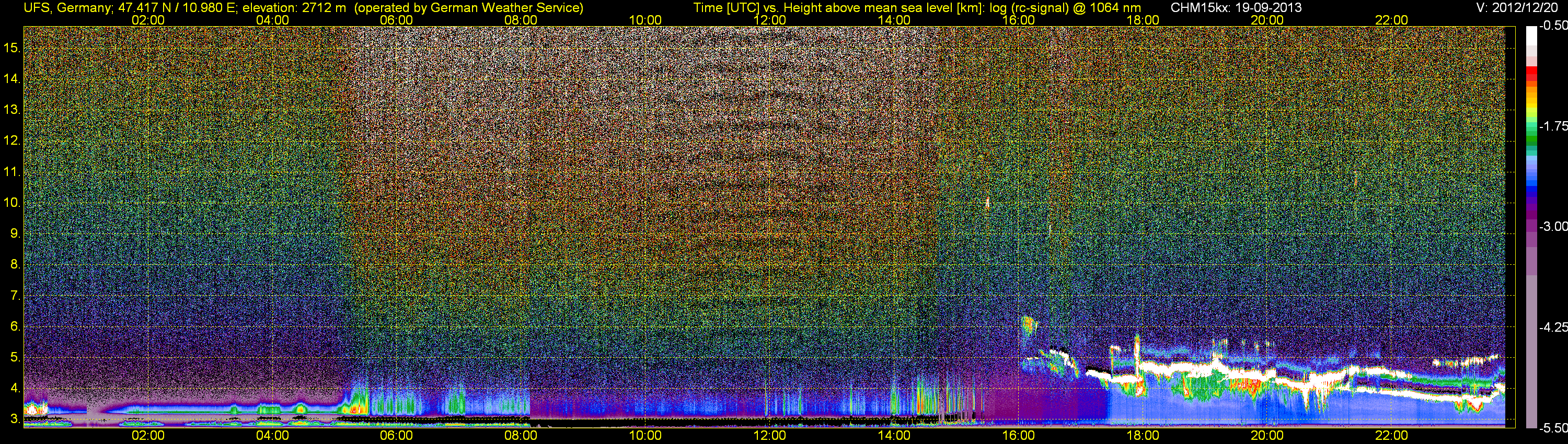Click the cloud feature at 6 km near 16:00
Image resolution: width=1568 pixels, height=444 pixels.
click(x=1029, y=325)
